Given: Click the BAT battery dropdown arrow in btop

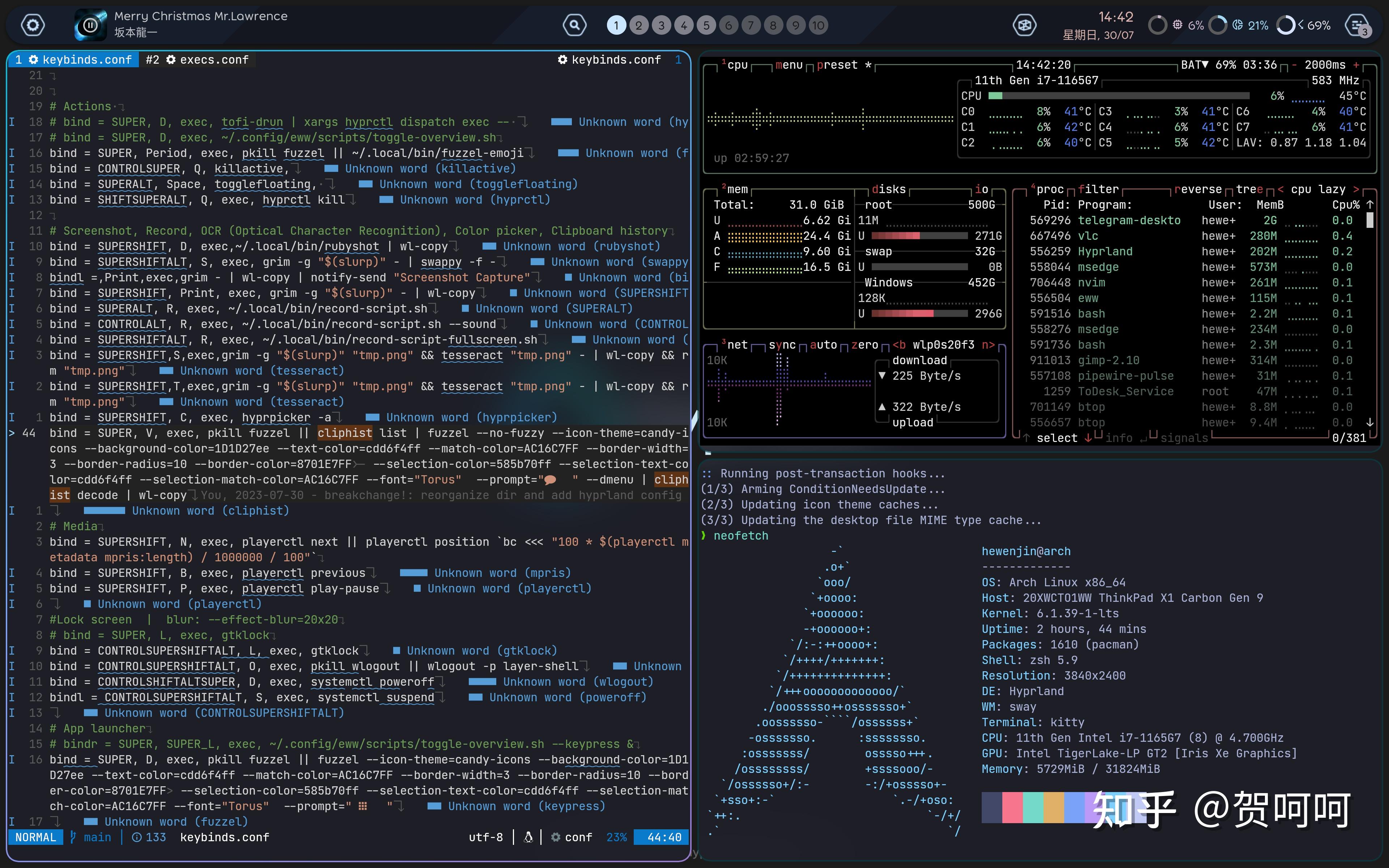Looking at the screenshot, I should 1205,65.
